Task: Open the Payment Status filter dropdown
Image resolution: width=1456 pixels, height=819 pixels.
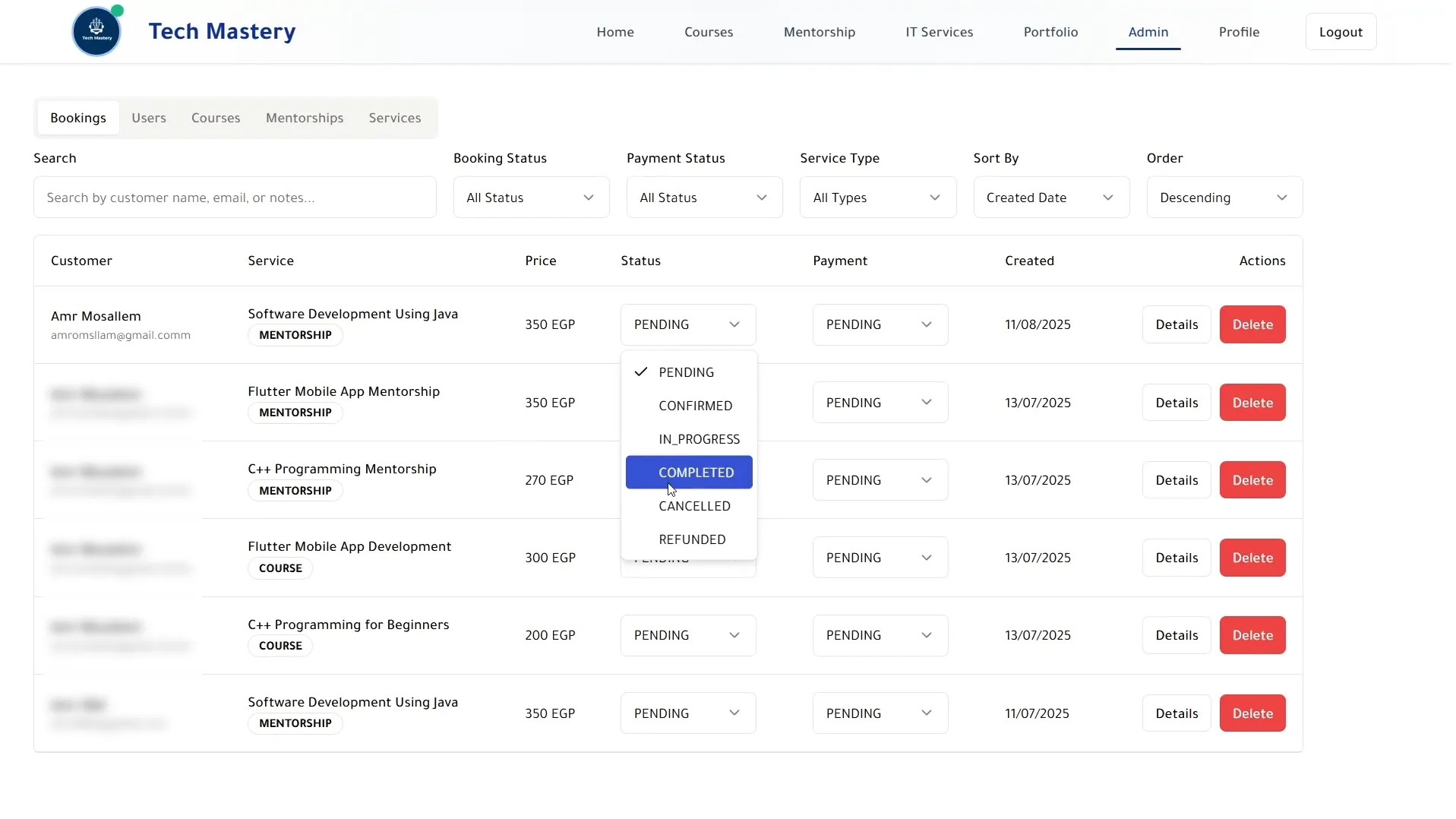Action: coord(704,198)
